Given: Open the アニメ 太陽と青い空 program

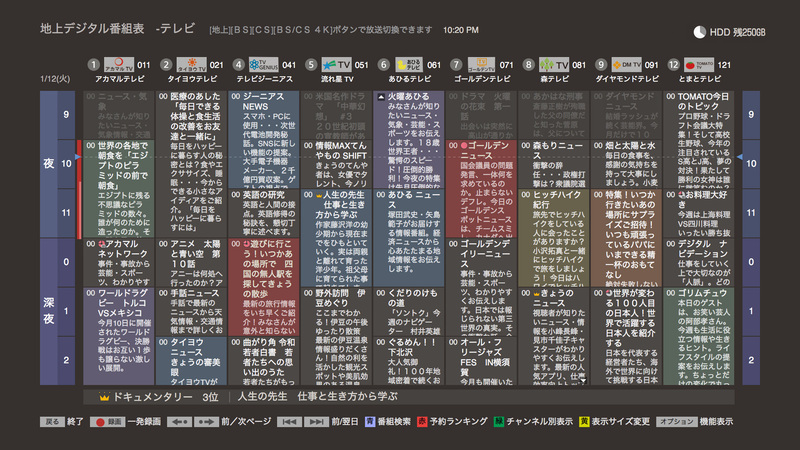Looking at the screenshot, I should [191, 263].
